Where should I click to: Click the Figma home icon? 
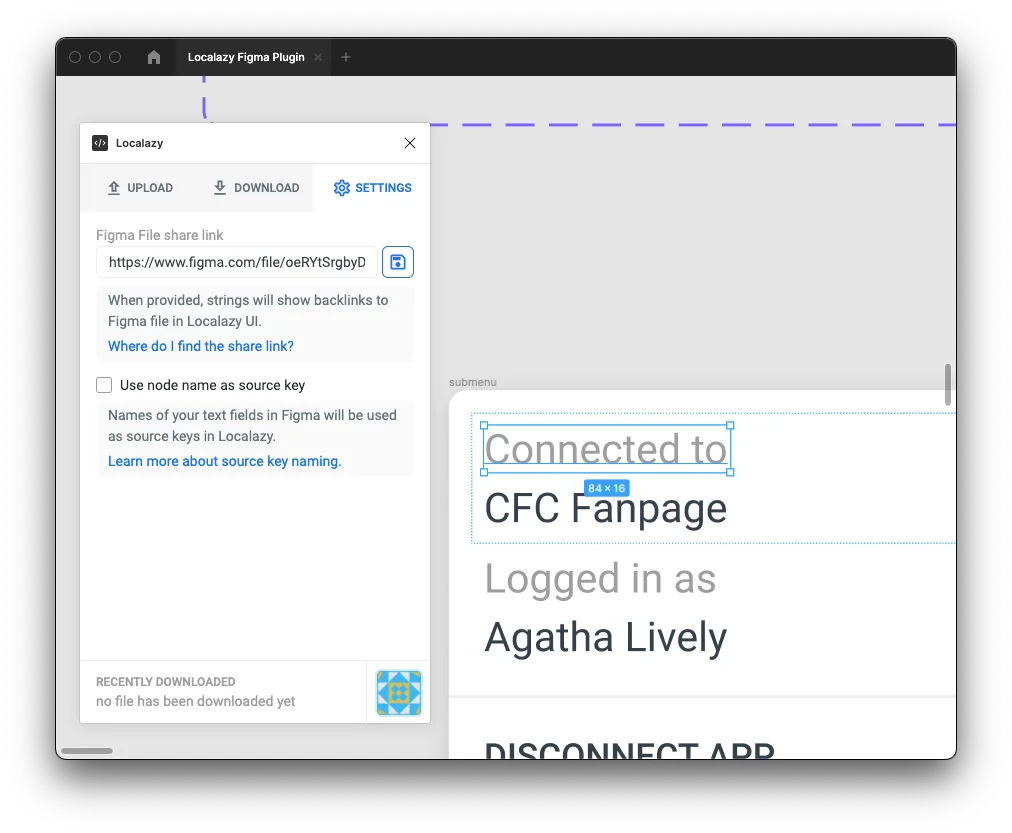coord(154,57)
